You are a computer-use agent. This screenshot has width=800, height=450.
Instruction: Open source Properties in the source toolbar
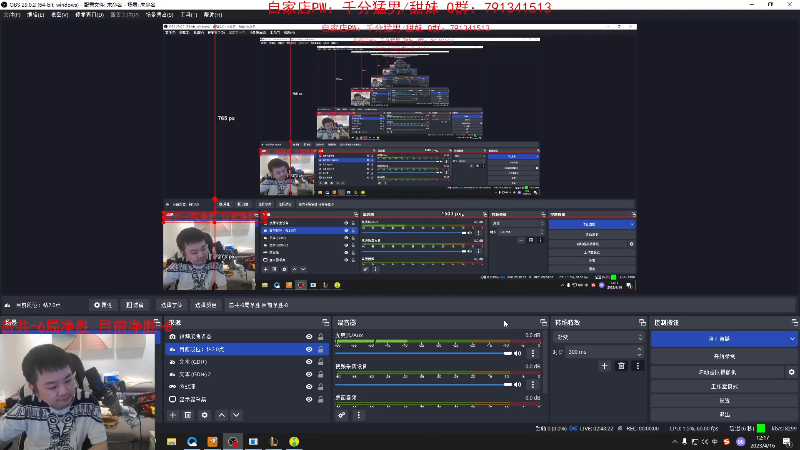click(x=103, y=305)
